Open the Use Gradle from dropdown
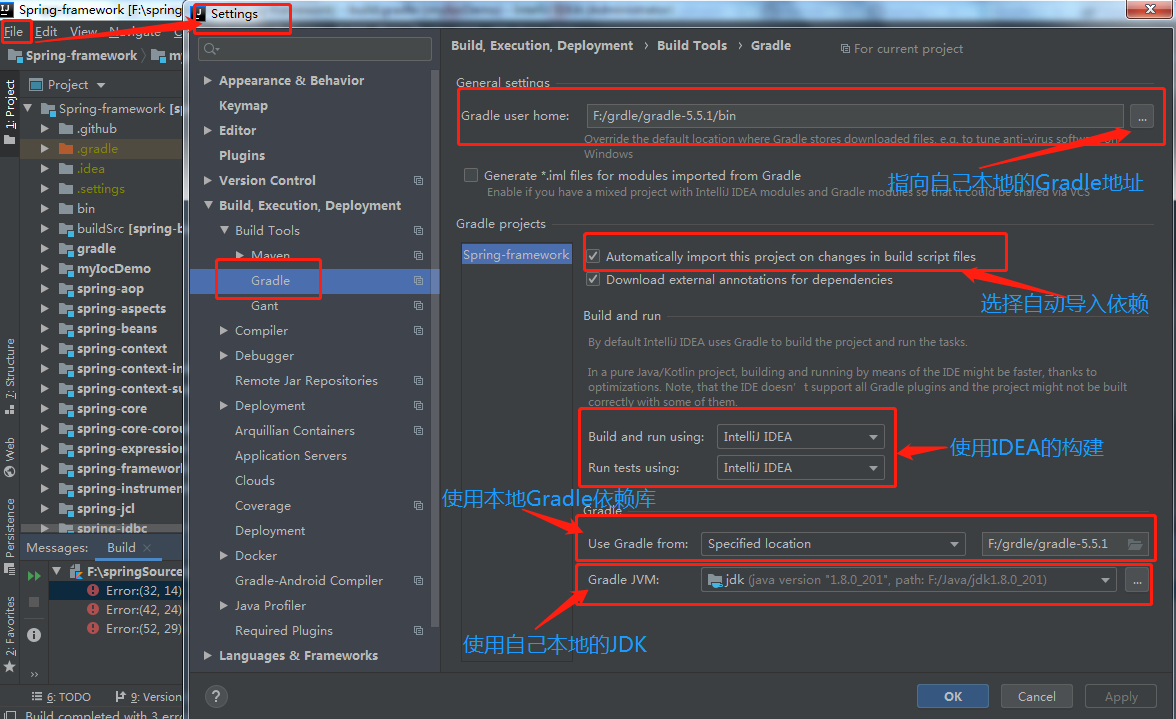The width and height of the screenshot is (1176, 719). point(832,543)
